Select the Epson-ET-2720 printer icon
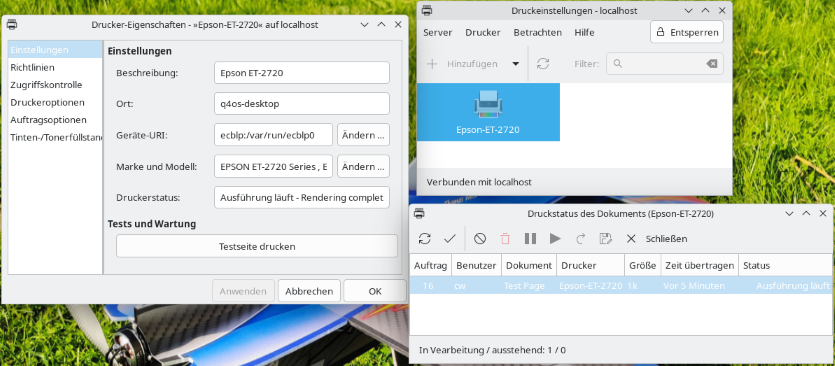 (x=488, y=112)
